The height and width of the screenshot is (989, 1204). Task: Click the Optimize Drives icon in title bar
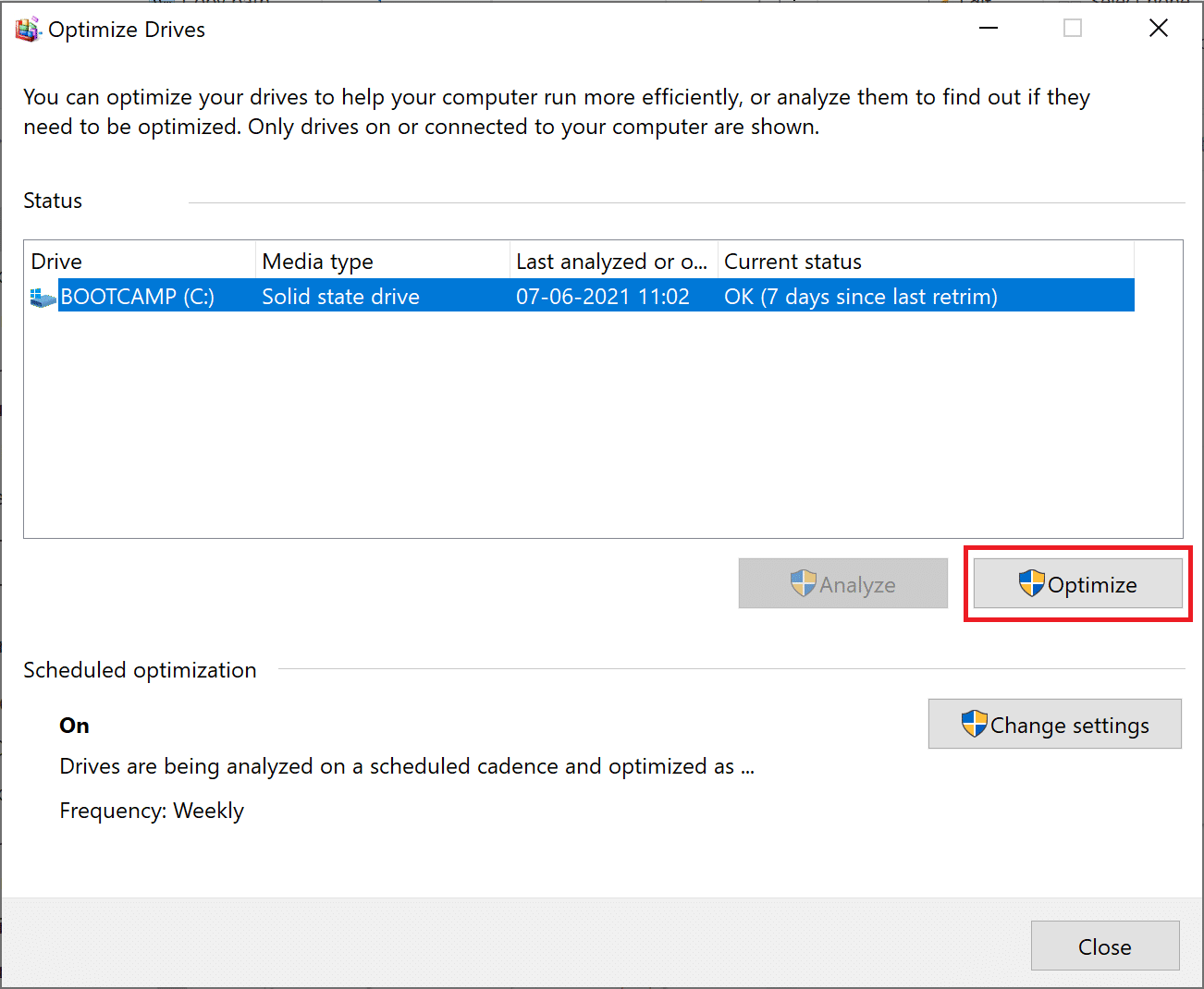point(28,28)
